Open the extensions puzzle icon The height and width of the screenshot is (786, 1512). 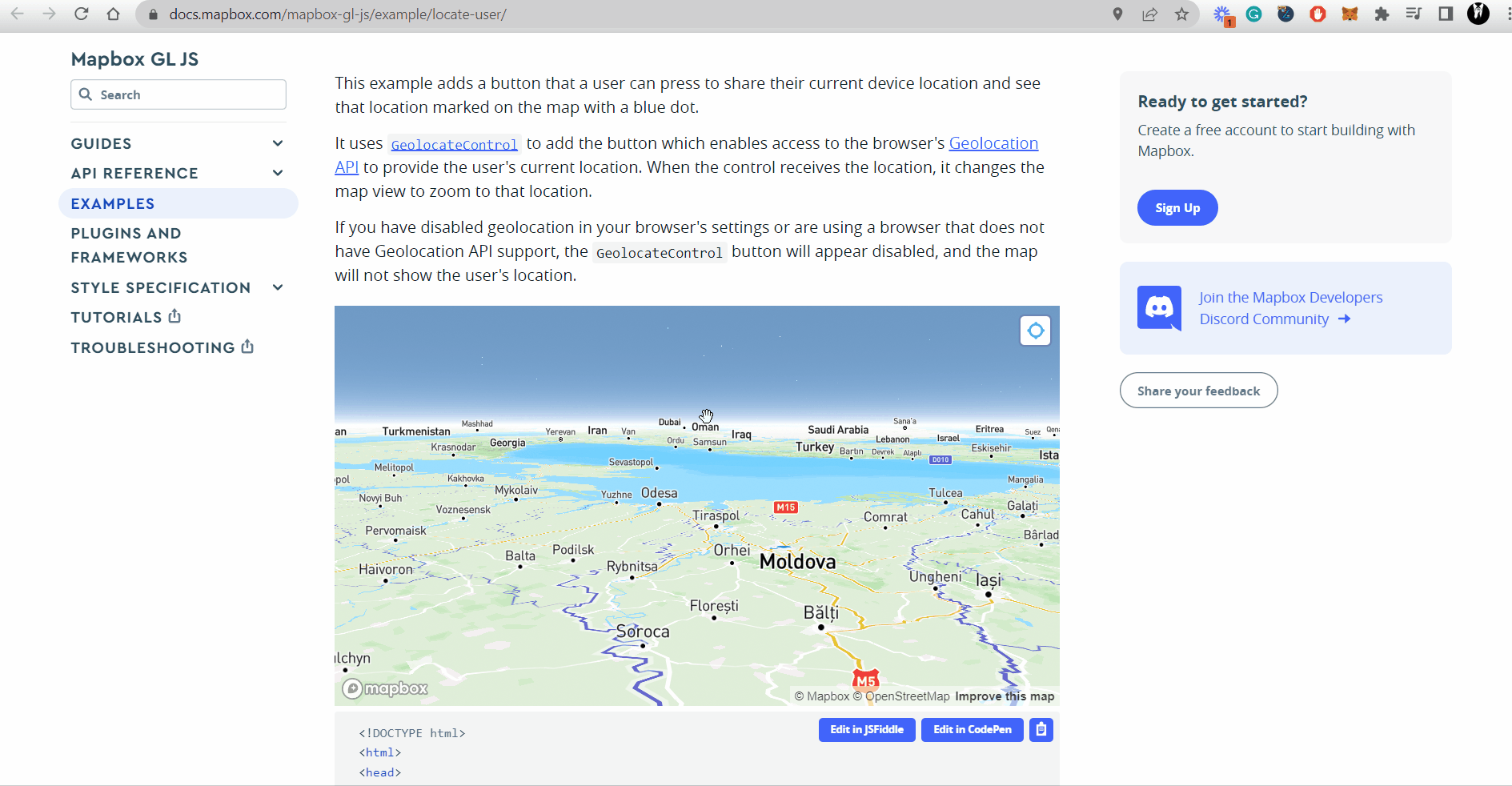[x=1382, y=14]
